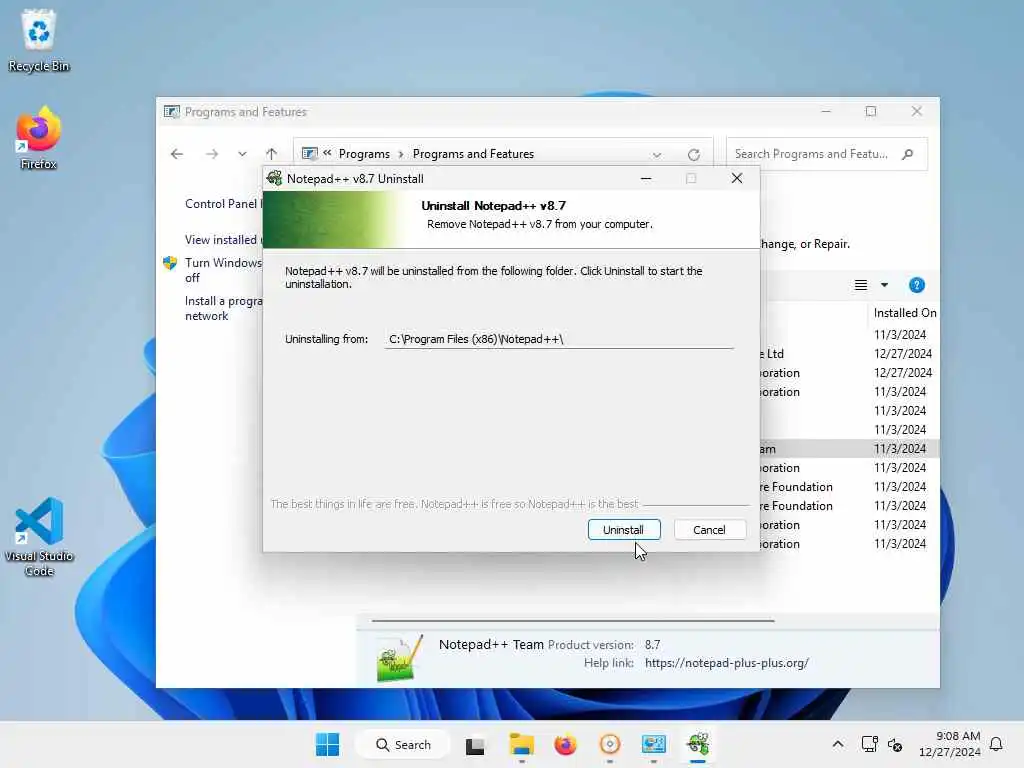Select the Firefox desktop shortcut
This screenshot has height=768, width=1024.
(39, 138)
